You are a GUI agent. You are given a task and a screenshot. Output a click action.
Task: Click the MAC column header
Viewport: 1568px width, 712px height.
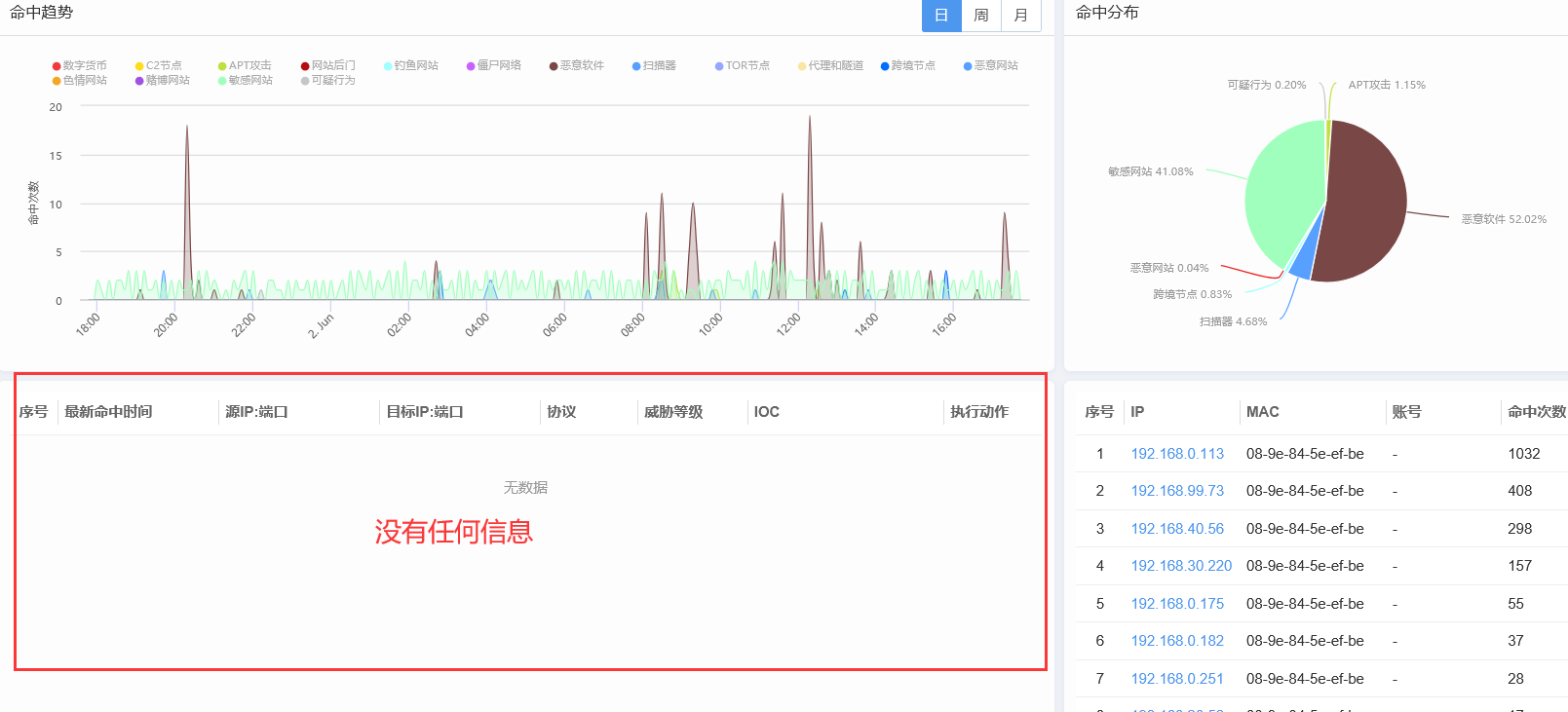click(x=1263, y=412)
